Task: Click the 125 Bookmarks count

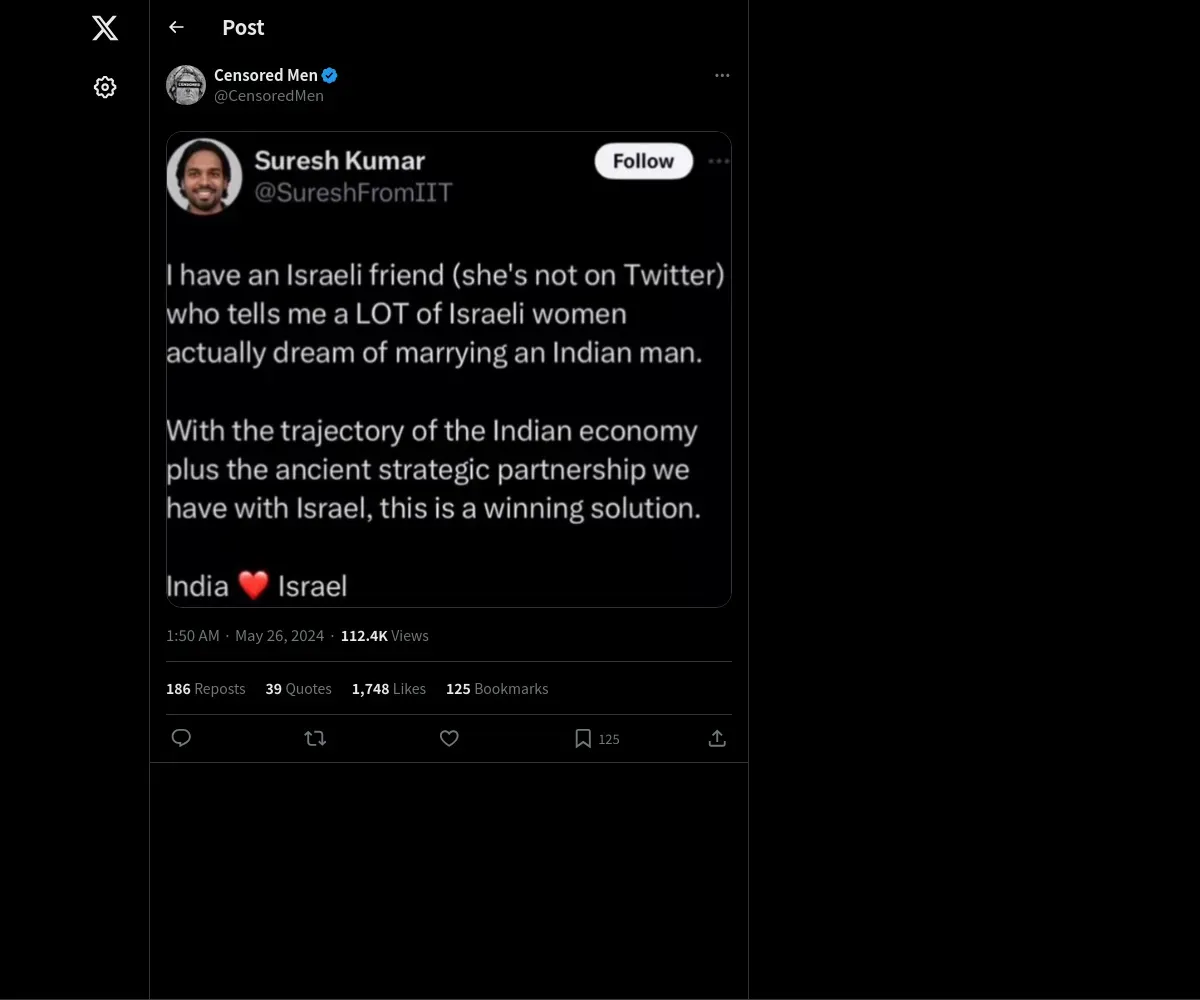Action: coord(497,689)
